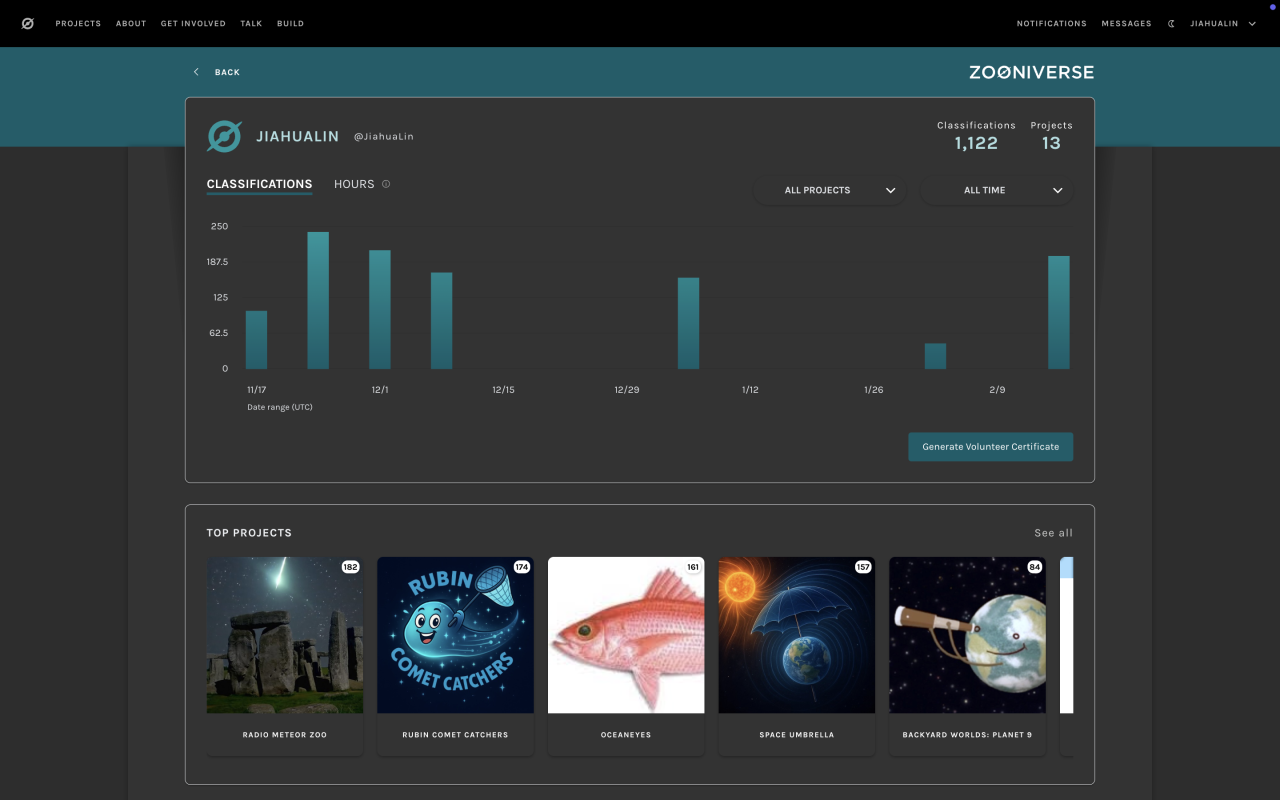Open the Talk menu item
Viewport: 1280px width, 800px height.
[251, 23]
